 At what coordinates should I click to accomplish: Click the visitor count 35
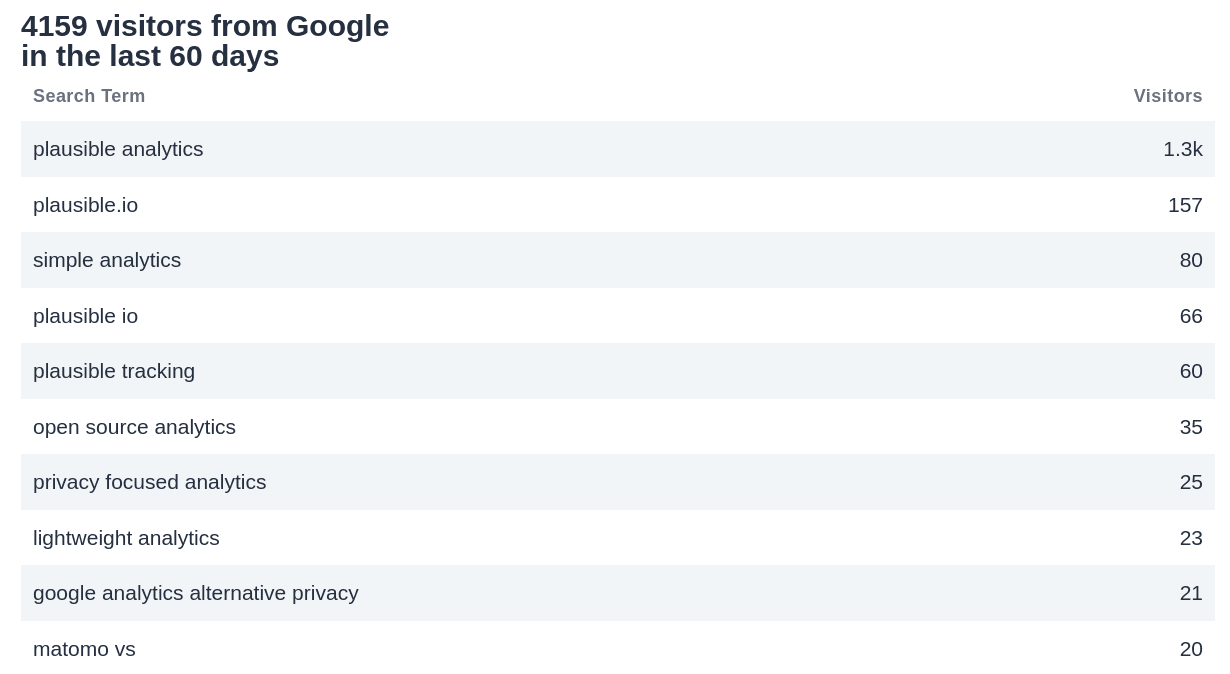(1191, 427)
